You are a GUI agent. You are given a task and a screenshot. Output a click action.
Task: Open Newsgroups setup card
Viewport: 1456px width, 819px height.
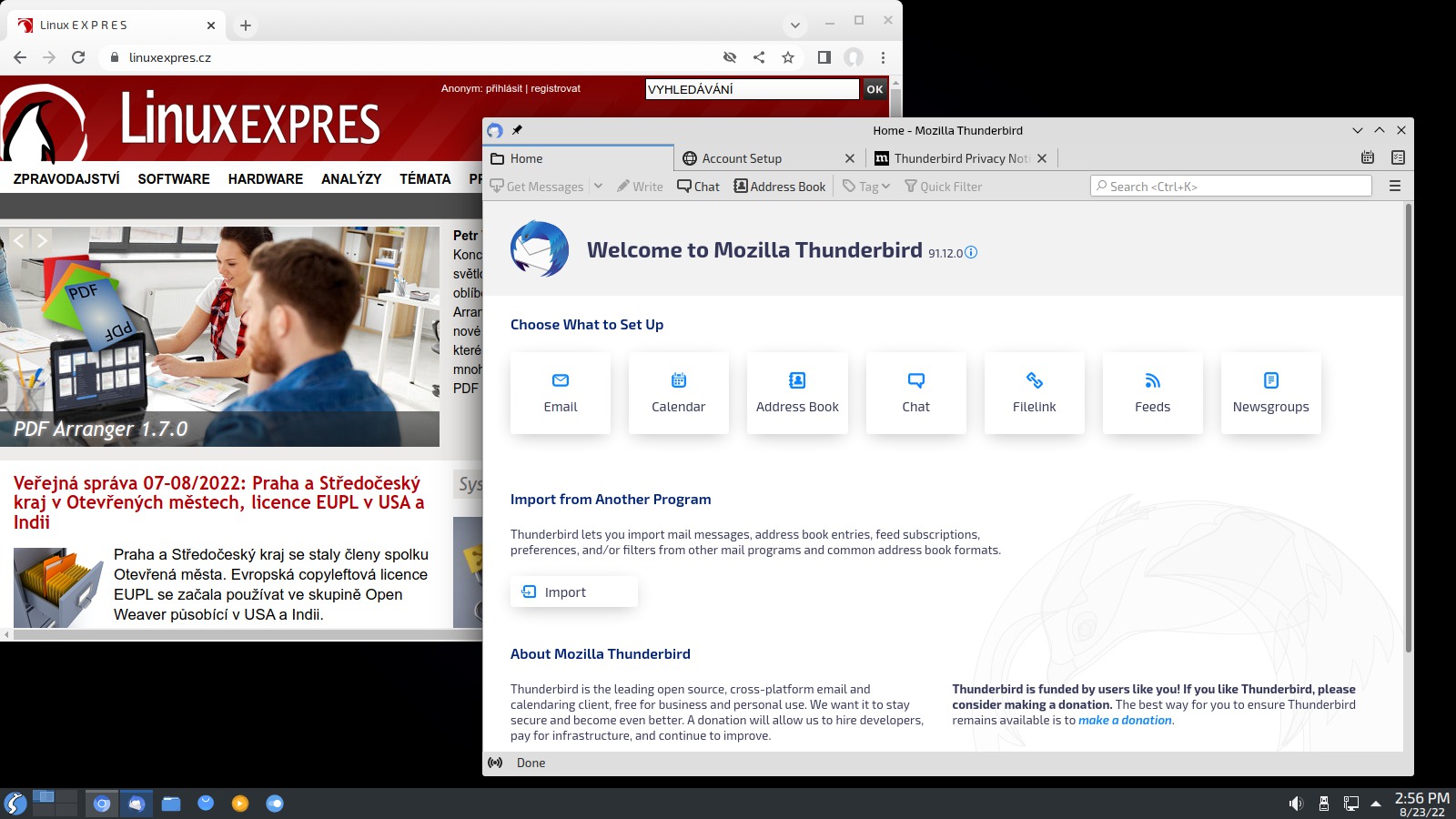pyautogui.click(x=1271, y=393)
